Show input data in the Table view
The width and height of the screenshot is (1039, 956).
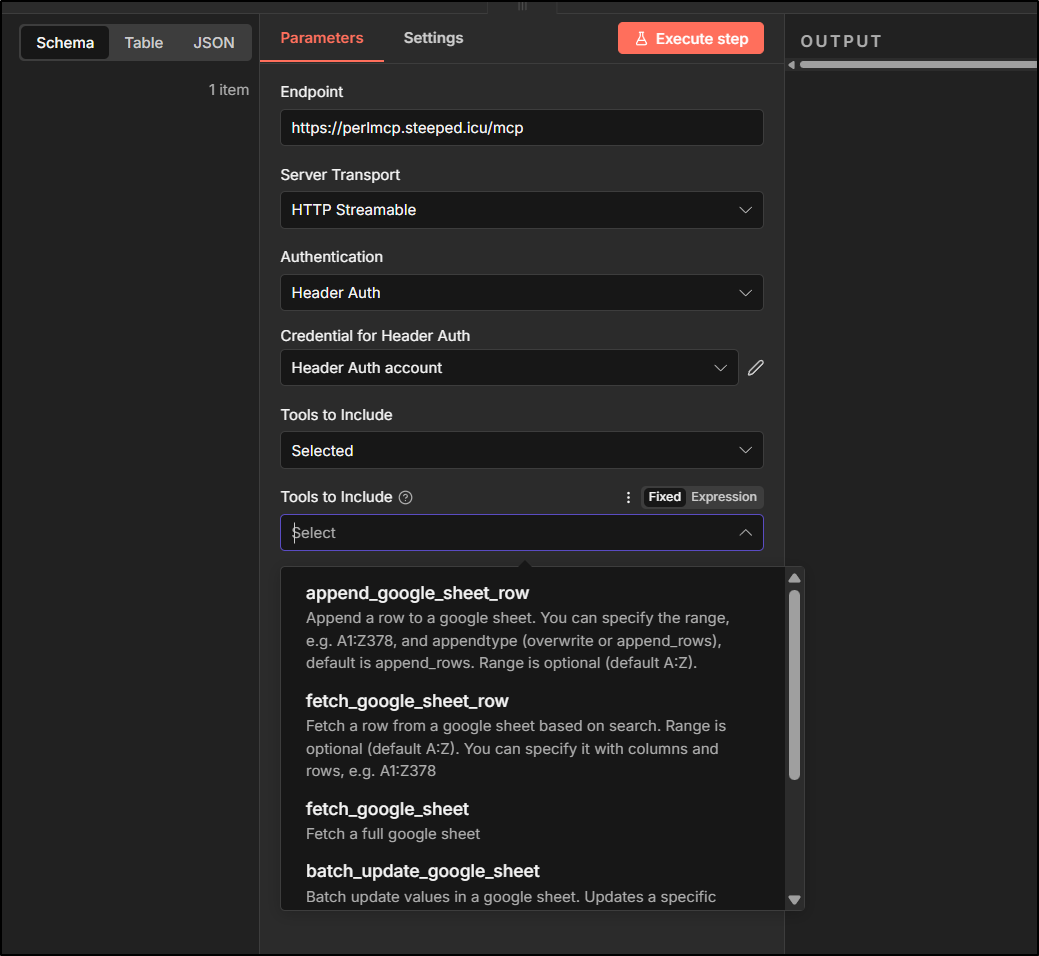coord(144,43)
